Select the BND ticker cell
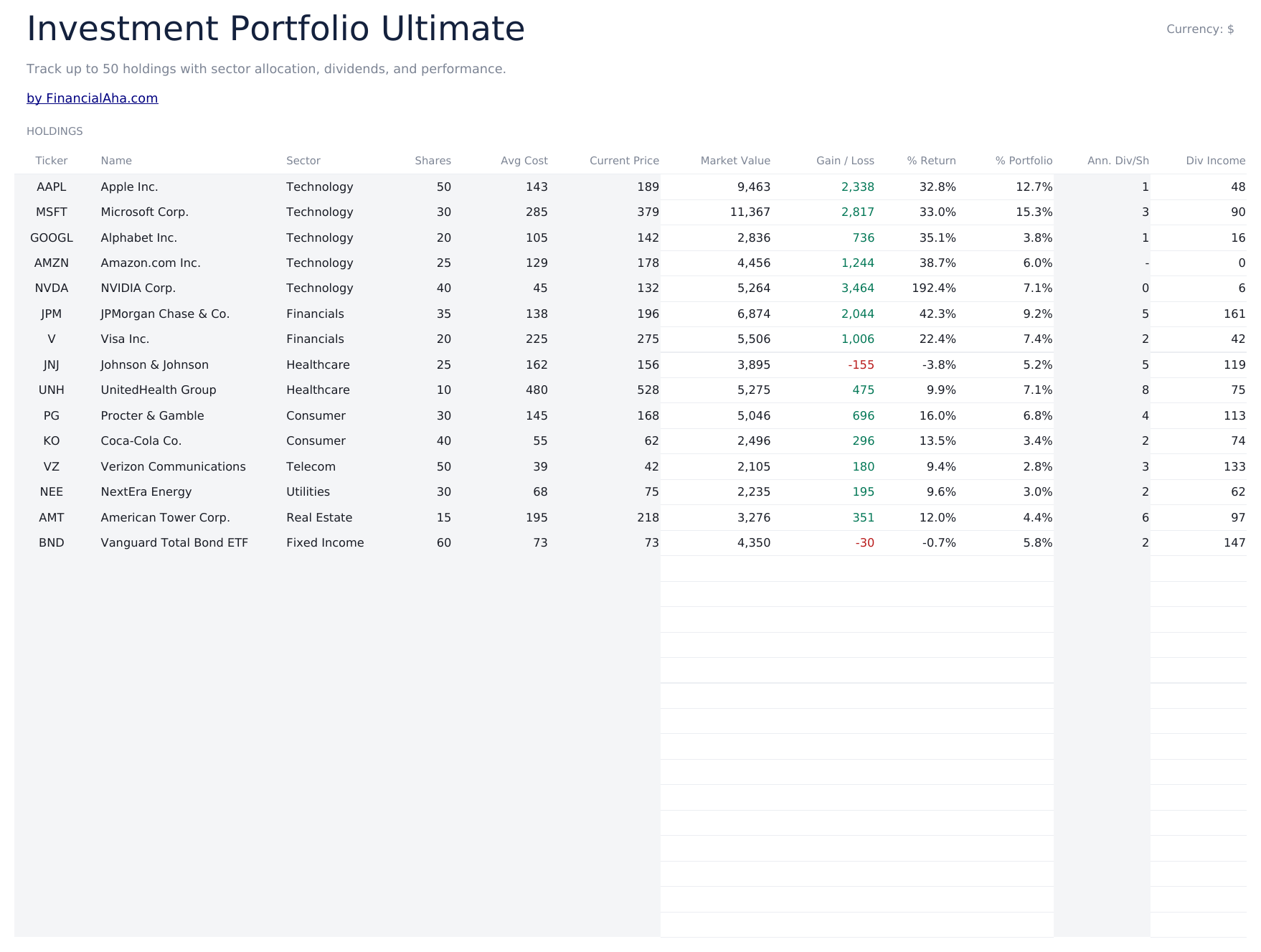 (52, 543)
